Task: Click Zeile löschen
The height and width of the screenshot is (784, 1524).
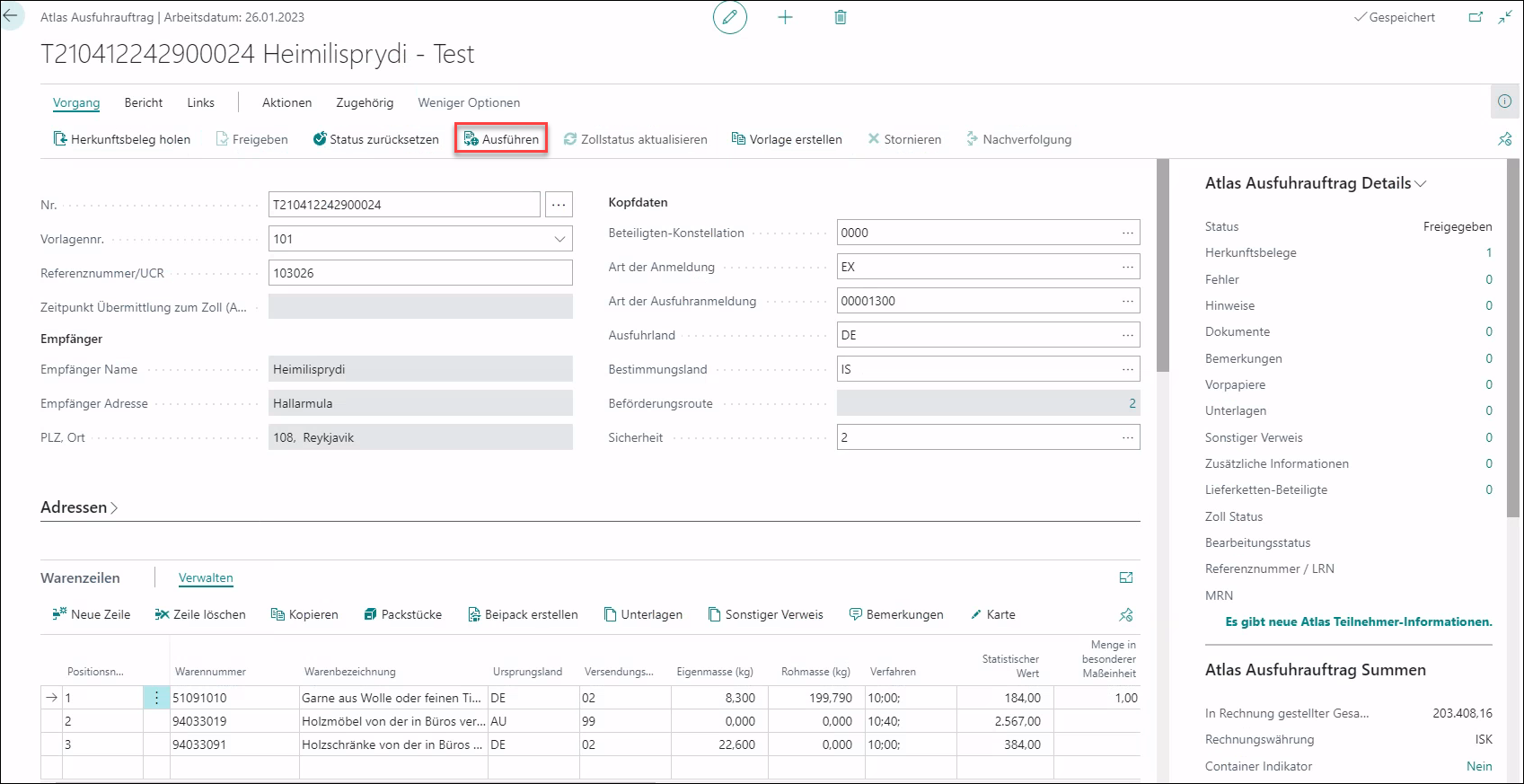Action: pyautogui.click(x=200, y=614)
